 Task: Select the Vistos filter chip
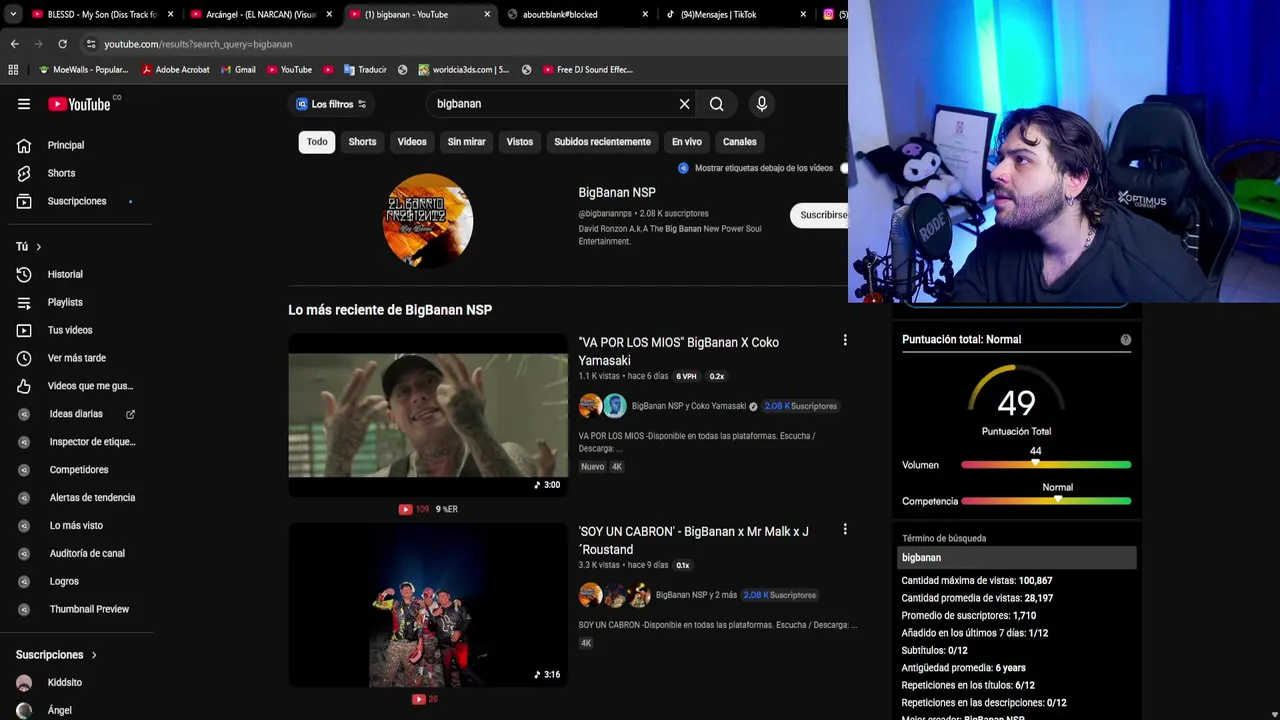(520, 142)
